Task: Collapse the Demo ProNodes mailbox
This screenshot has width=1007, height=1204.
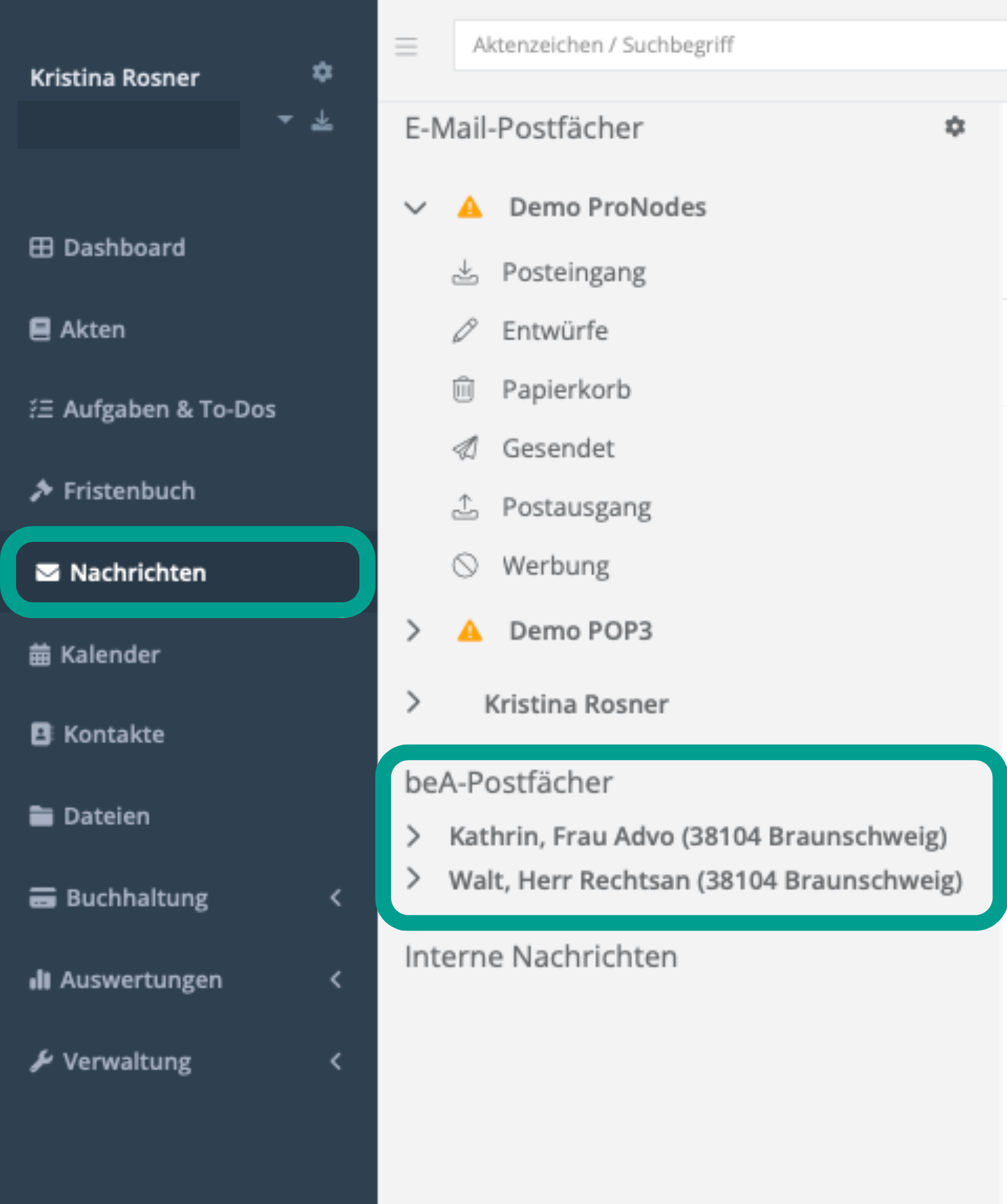Action: pyautogui.click(x=415, y=208)
